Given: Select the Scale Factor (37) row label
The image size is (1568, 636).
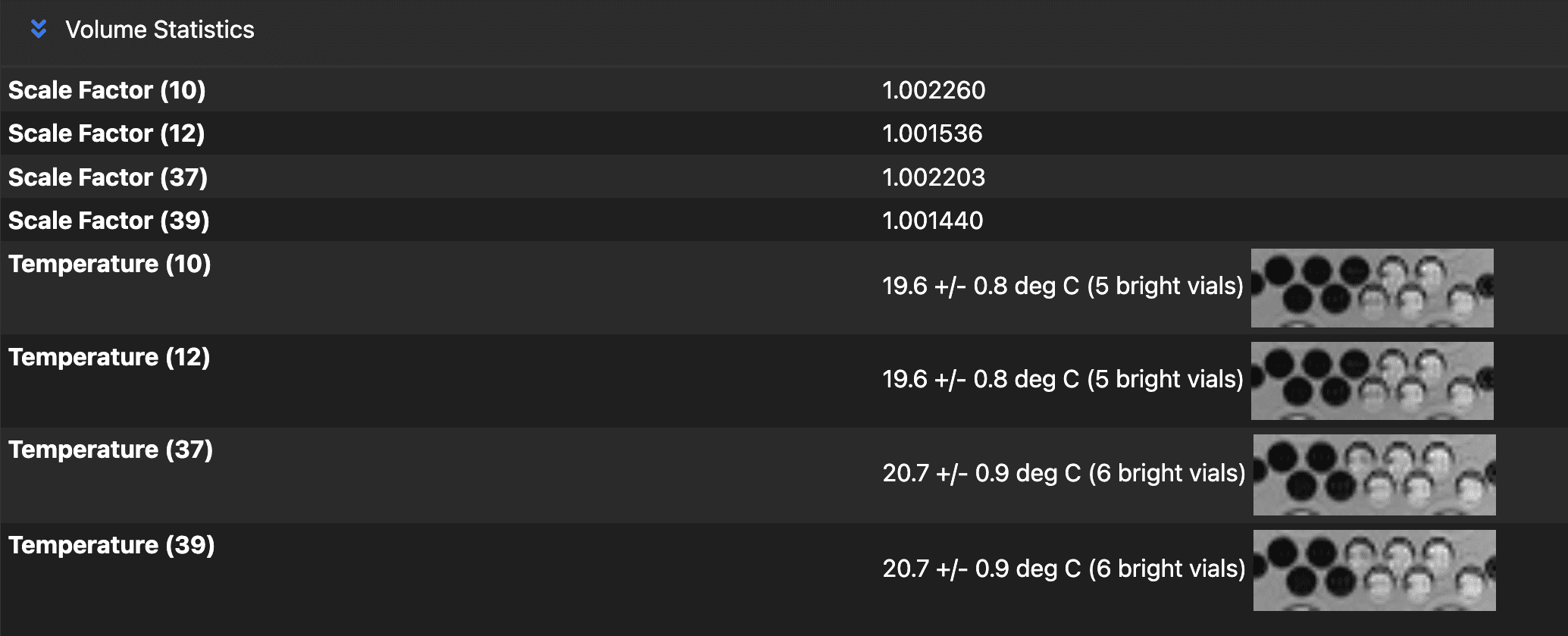Looking at the screenshot, I should [x=108, y=177].
